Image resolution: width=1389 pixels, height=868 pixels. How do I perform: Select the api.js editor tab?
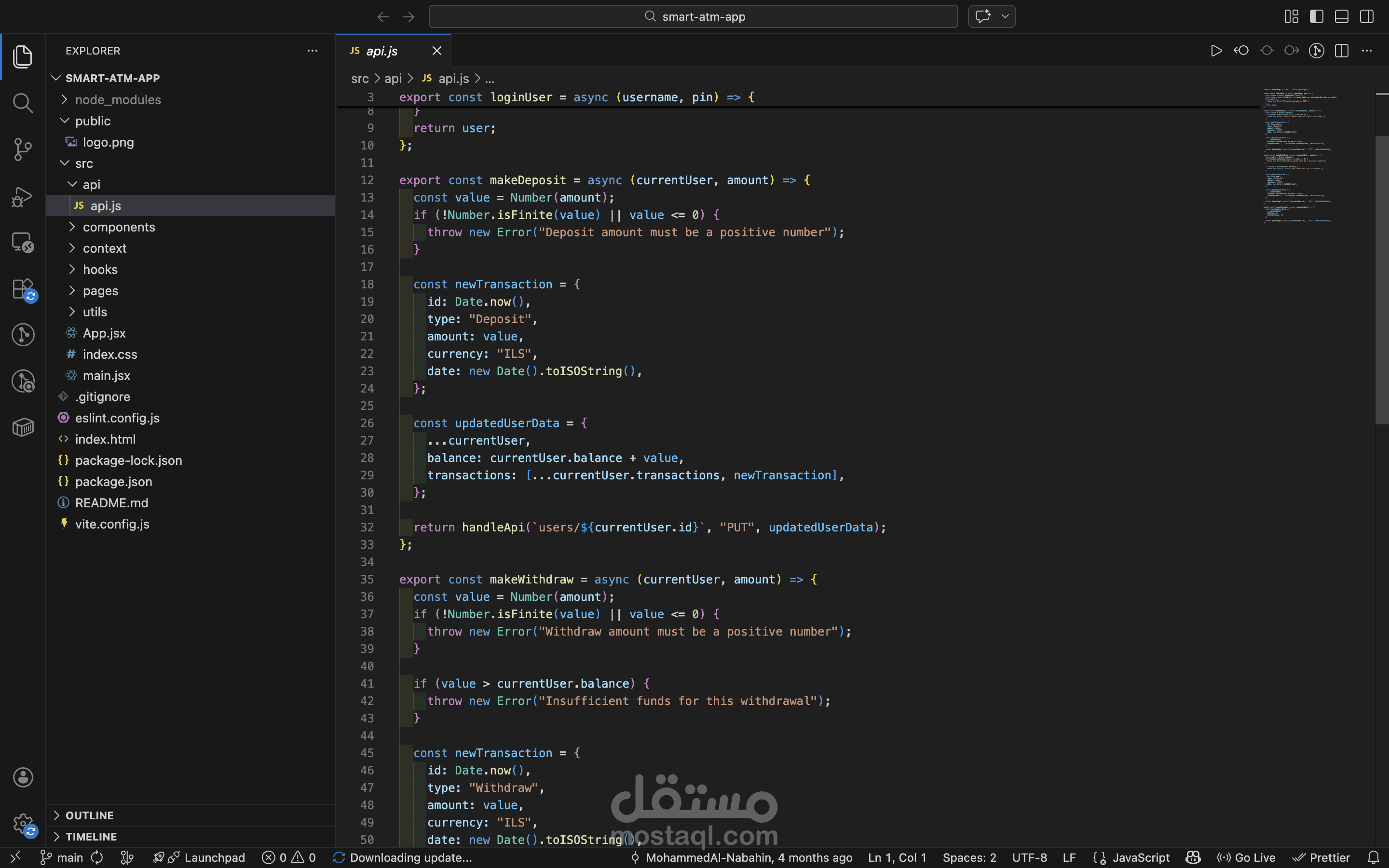pos(381,51)
